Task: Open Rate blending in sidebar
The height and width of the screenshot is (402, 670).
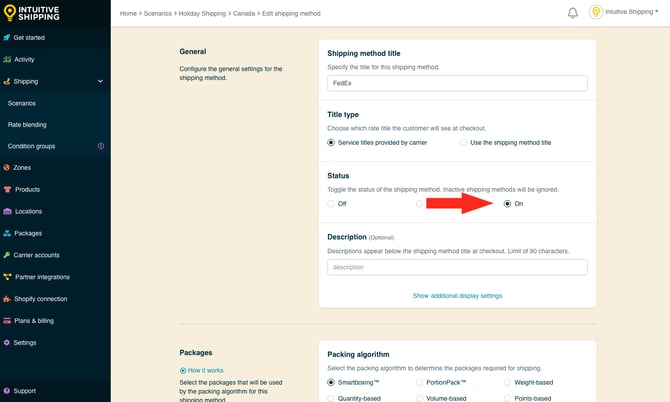Action: coord(27,125)
